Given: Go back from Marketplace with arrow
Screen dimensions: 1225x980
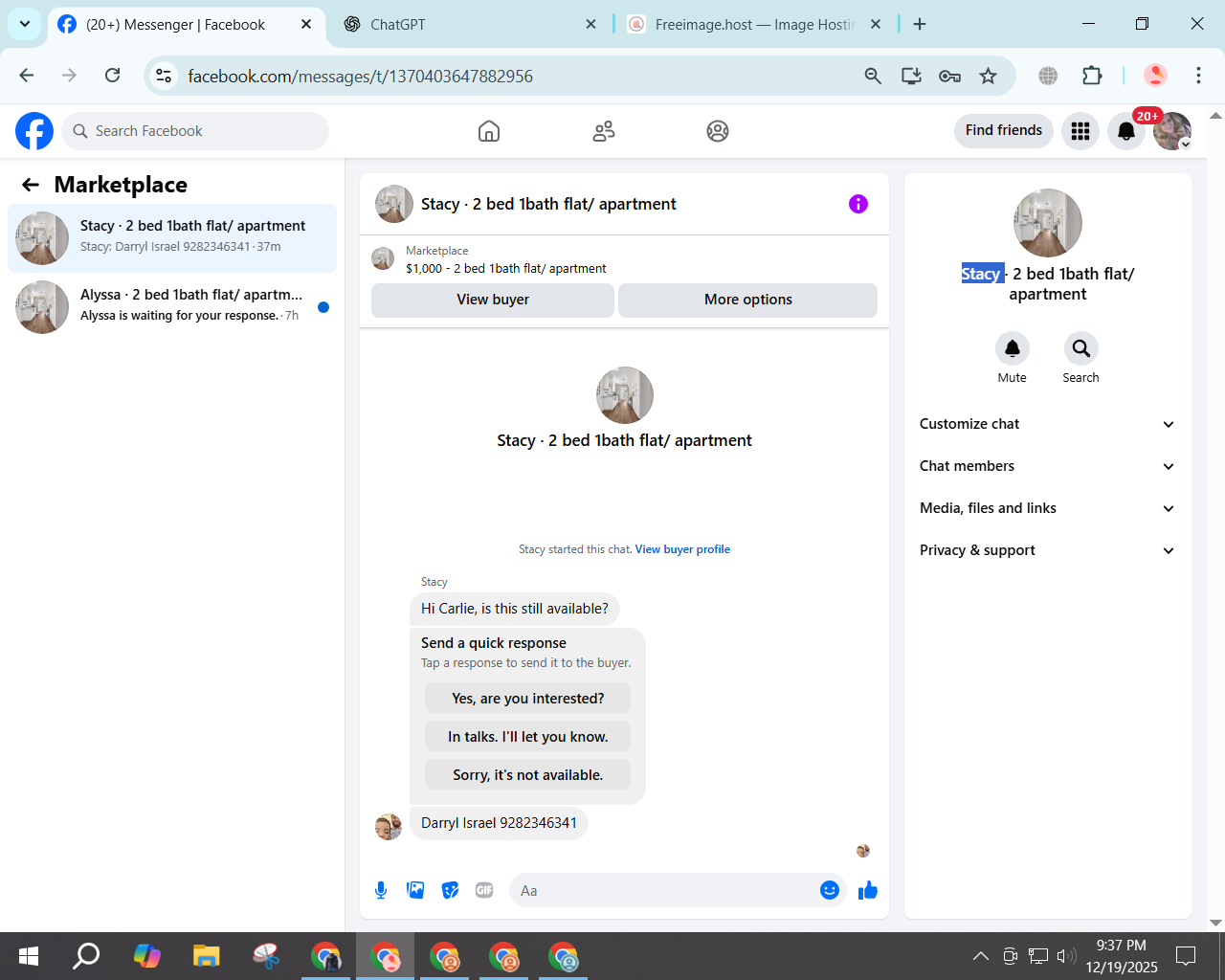Looking at the screenshot, I should click(31, 185).
